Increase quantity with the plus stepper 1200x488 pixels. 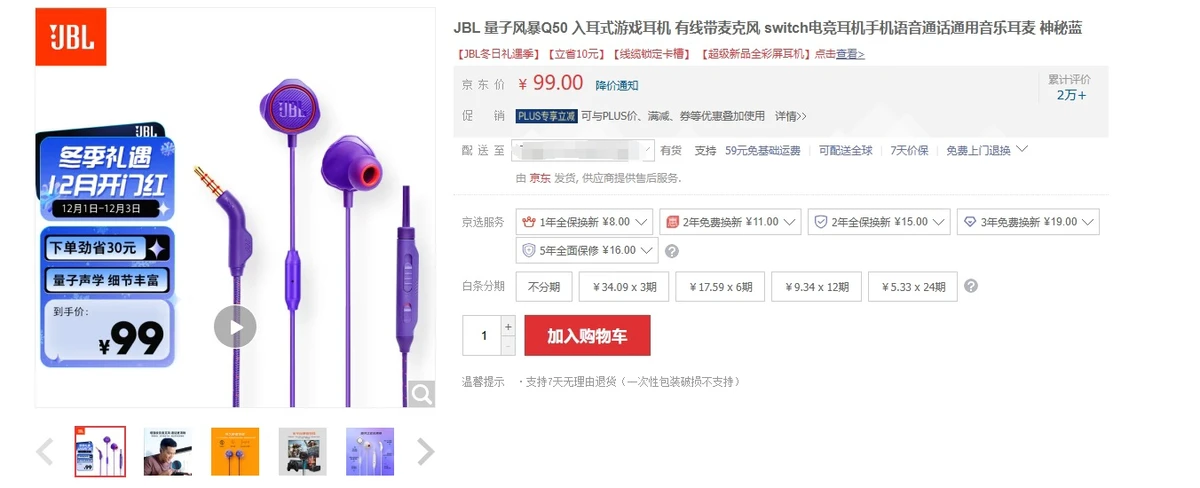[508, 326]
